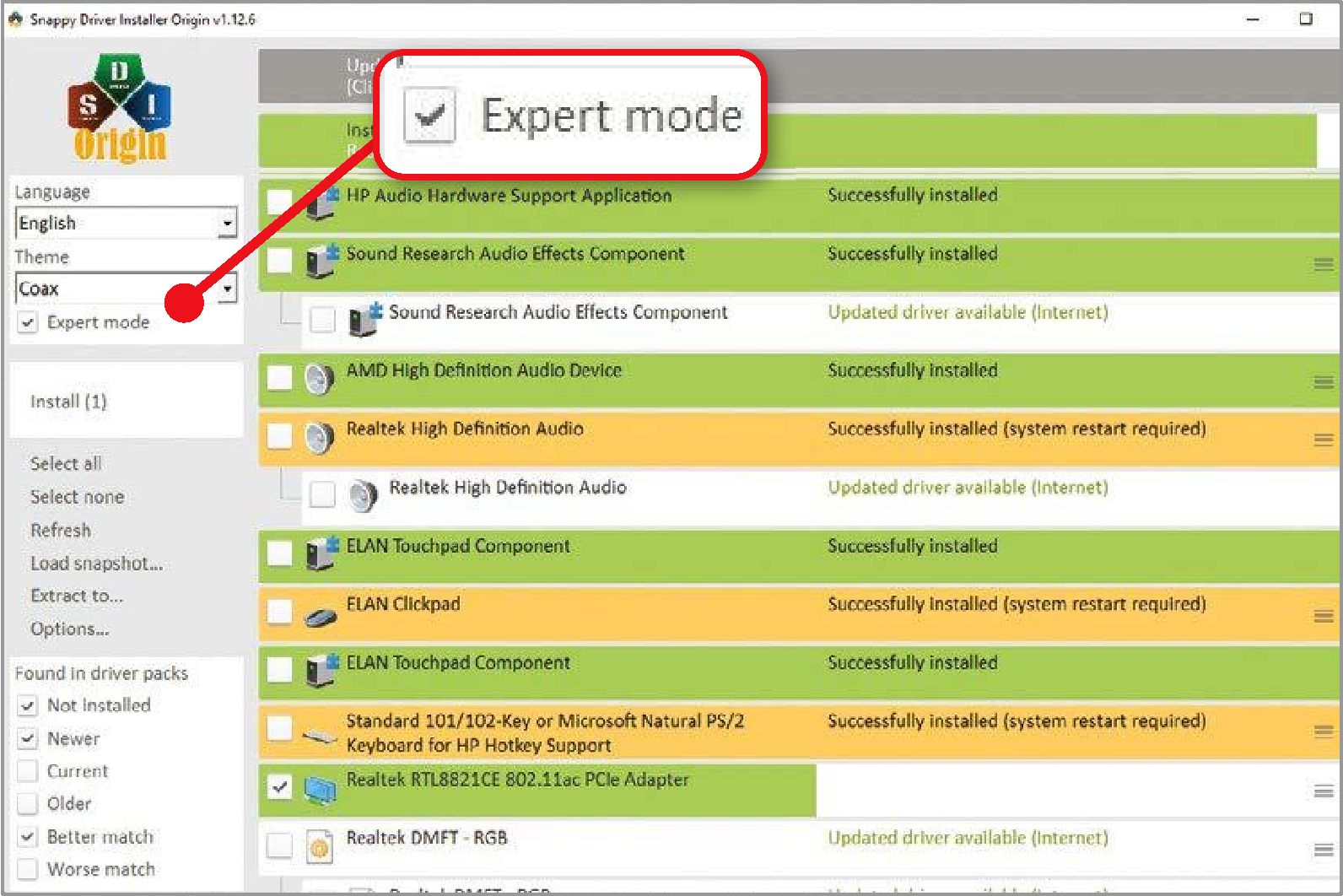
Task: Click the English language combo box
Action: tap(126, 224)
